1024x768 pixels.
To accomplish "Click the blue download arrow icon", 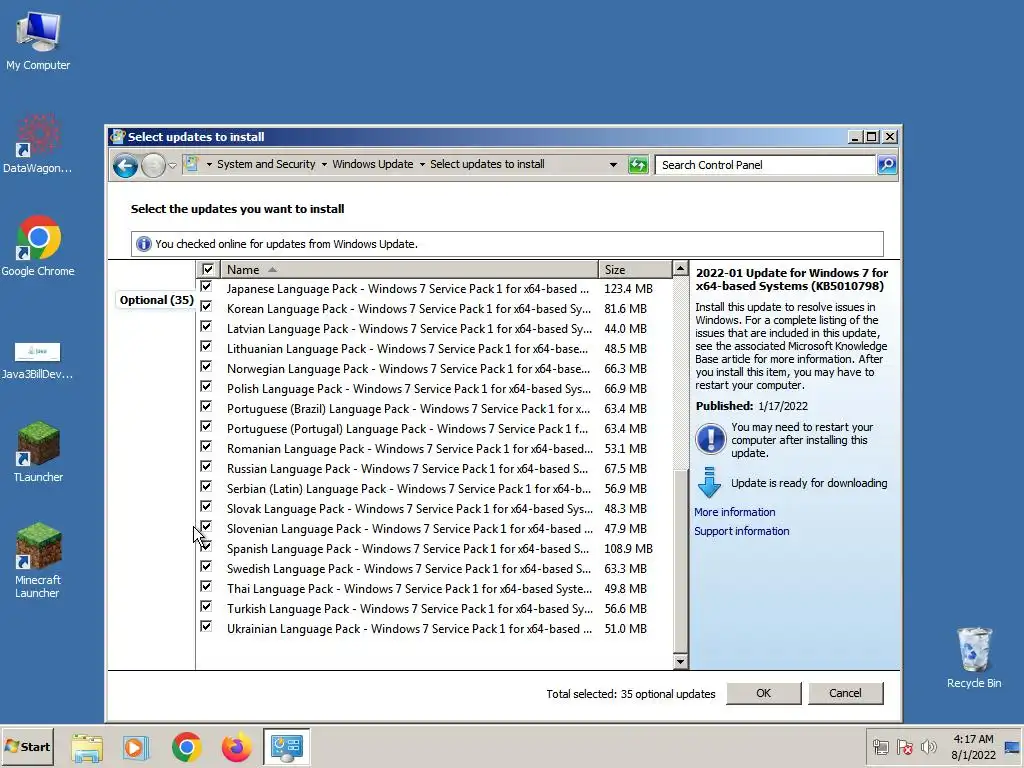I will (709, 483).
